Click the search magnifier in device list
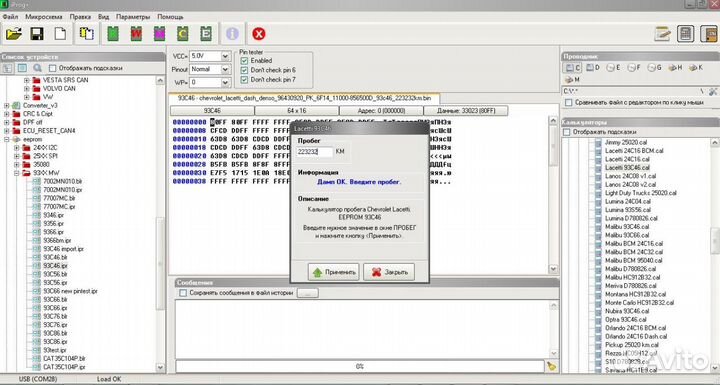 (37, 68)
